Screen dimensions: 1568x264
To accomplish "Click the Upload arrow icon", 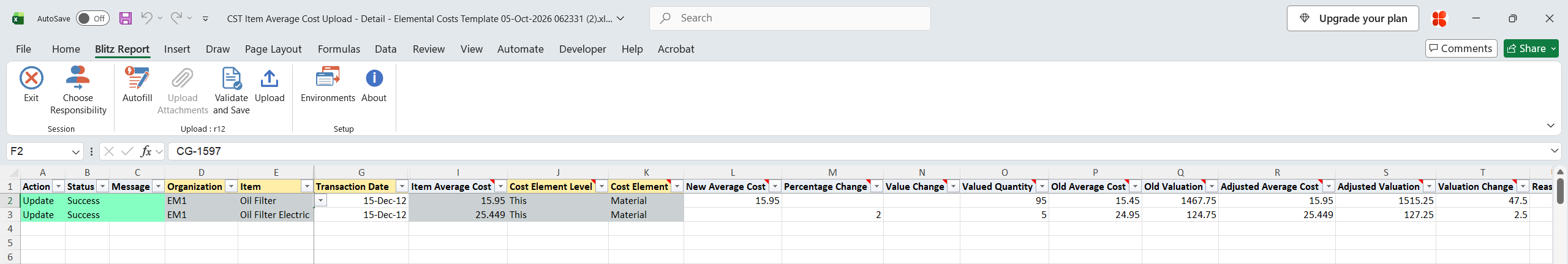I will [269, 78].
